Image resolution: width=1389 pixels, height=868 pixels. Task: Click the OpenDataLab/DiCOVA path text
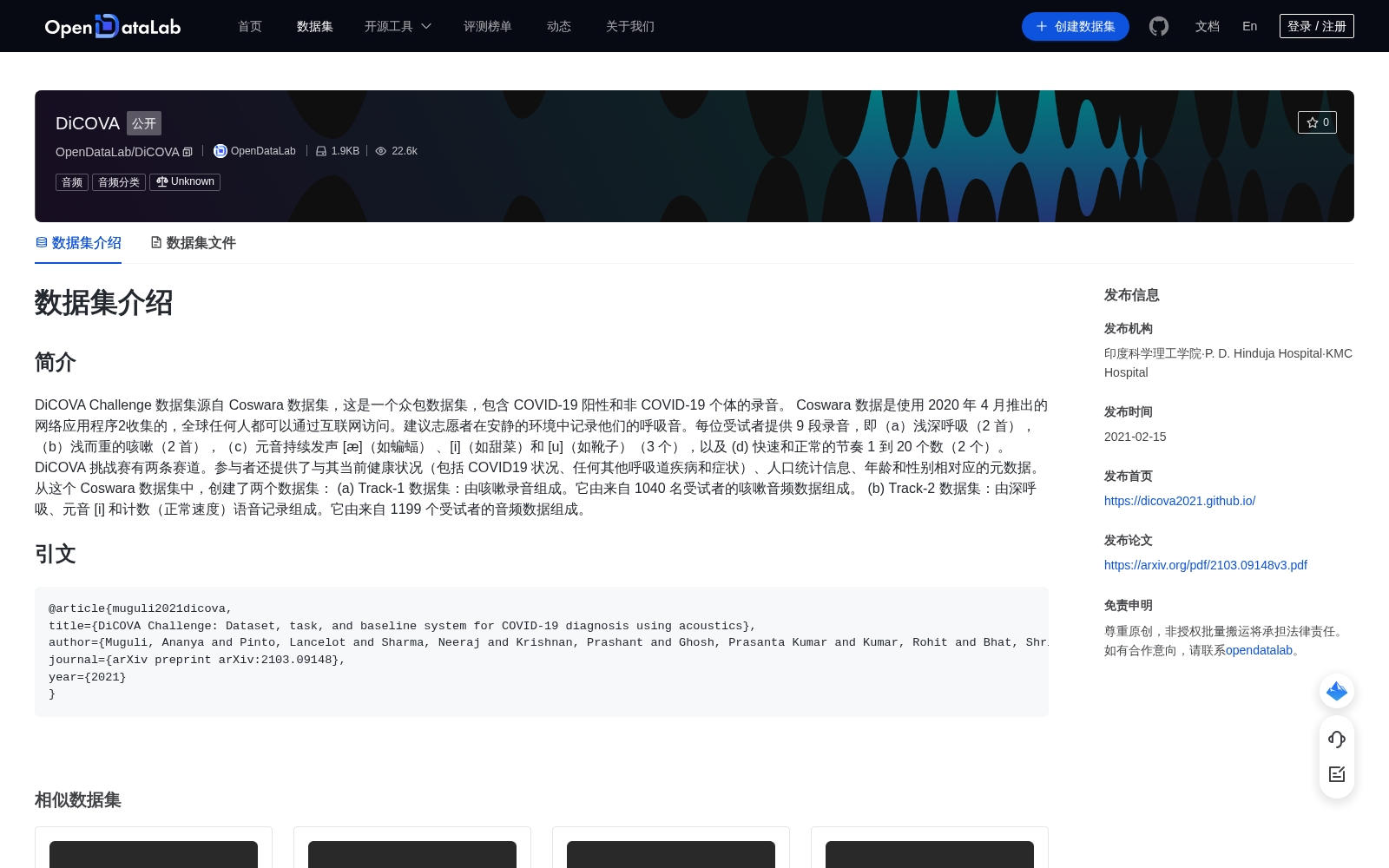point(117,152)
